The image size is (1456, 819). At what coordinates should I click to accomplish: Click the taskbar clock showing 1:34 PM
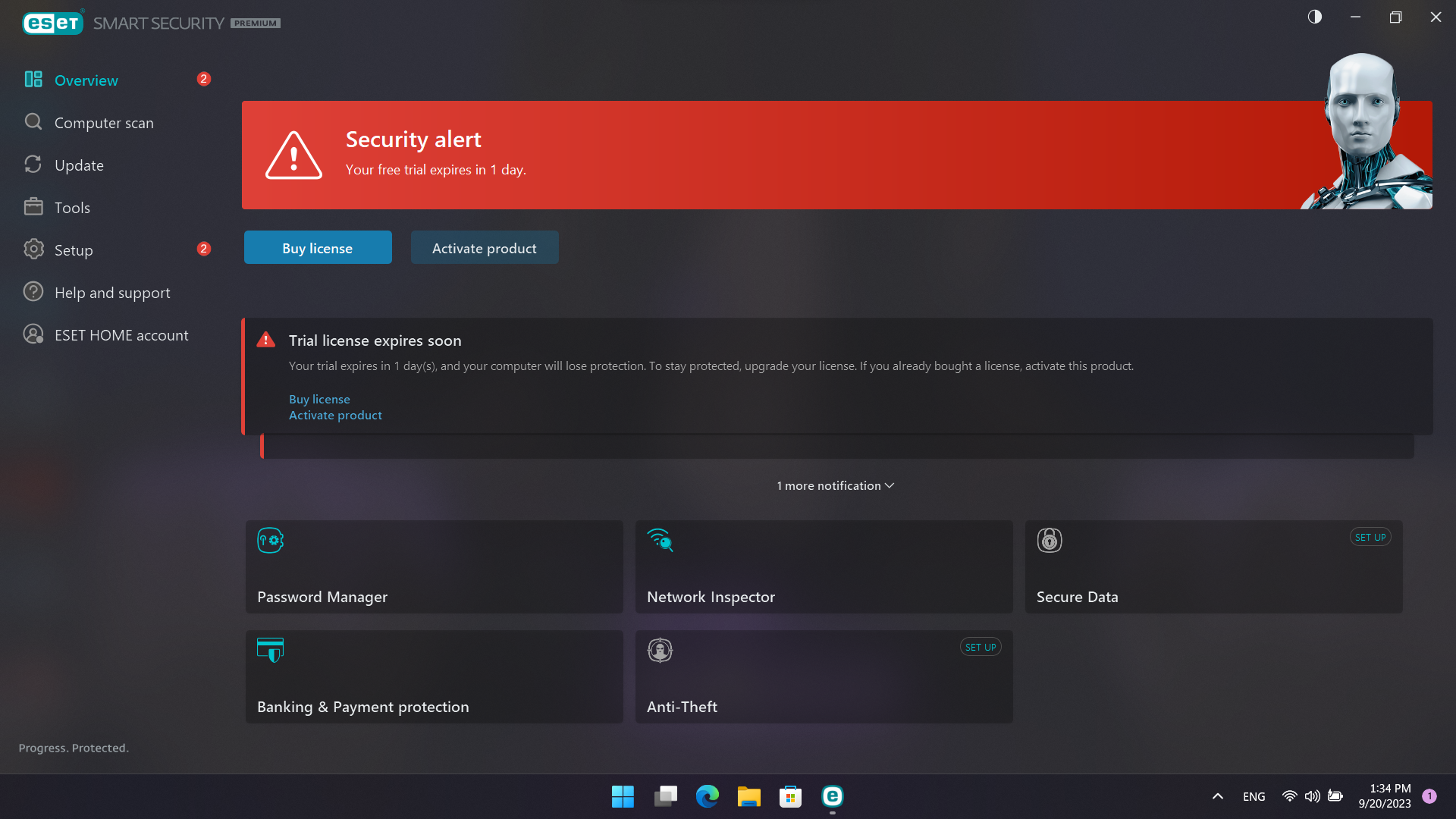(1385, 796)
